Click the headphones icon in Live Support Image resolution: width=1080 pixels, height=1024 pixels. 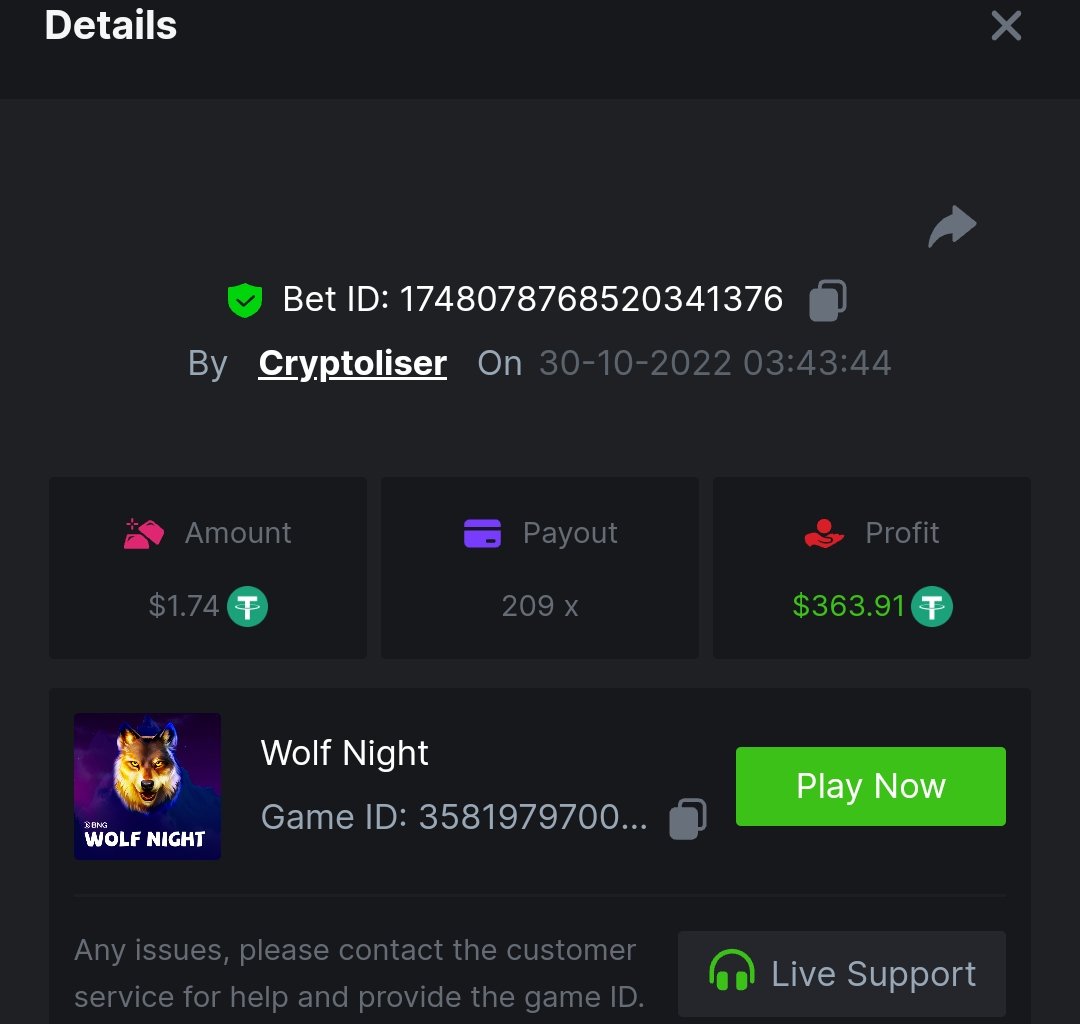(731, 972)
